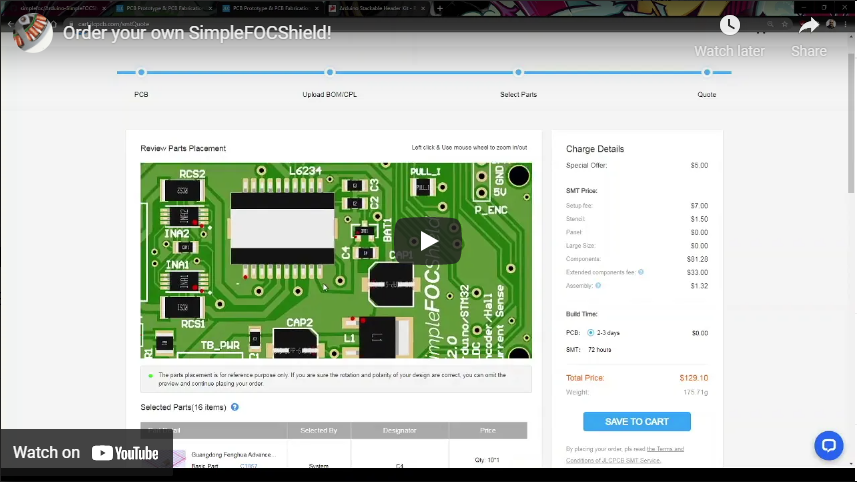857x482 pixels.
Task: Click the PCB step marker
Action: (141, 72)
